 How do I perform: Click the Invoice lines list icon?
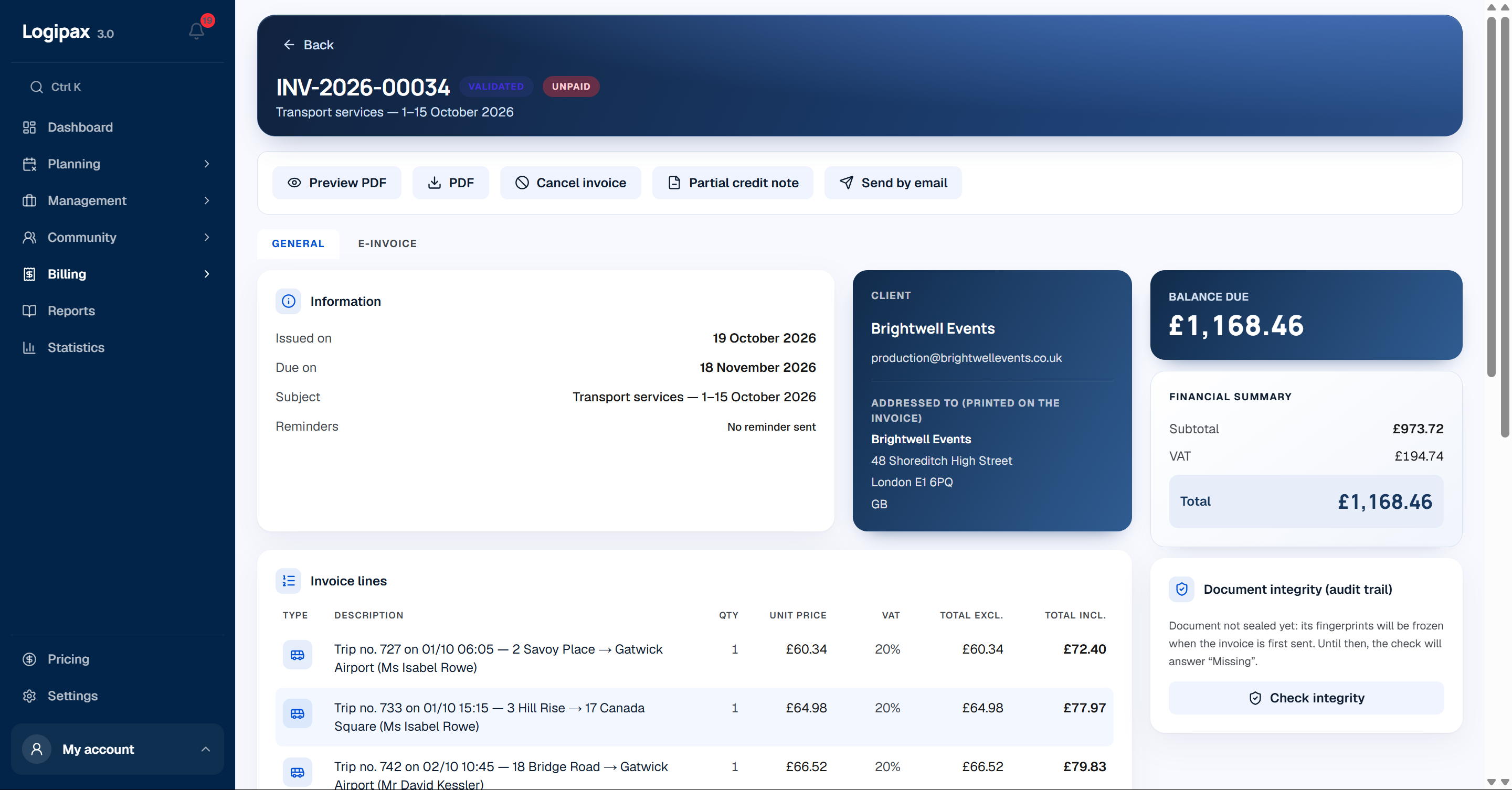point(288,581)
